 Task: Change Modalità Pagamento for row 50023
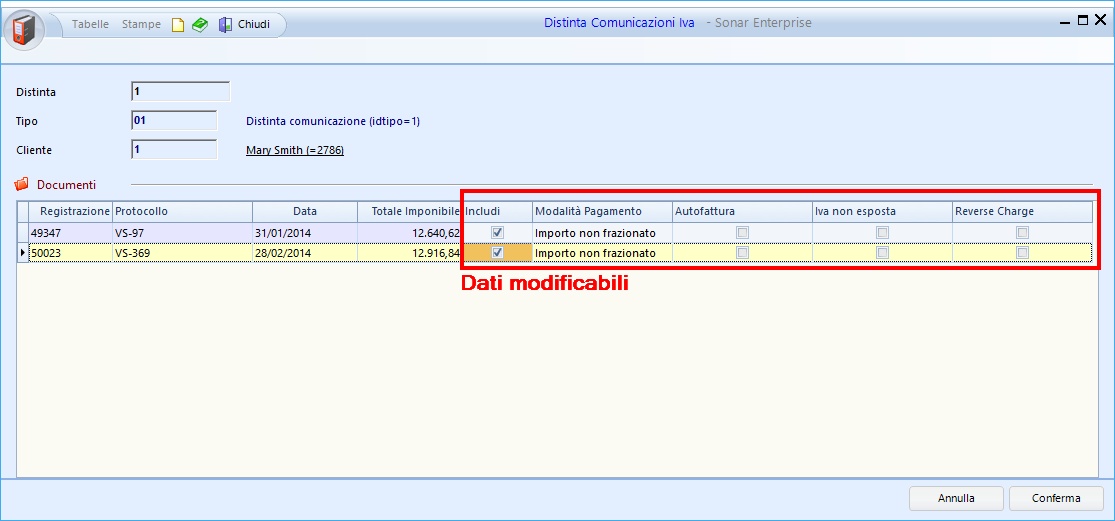(x=600, y=254)
